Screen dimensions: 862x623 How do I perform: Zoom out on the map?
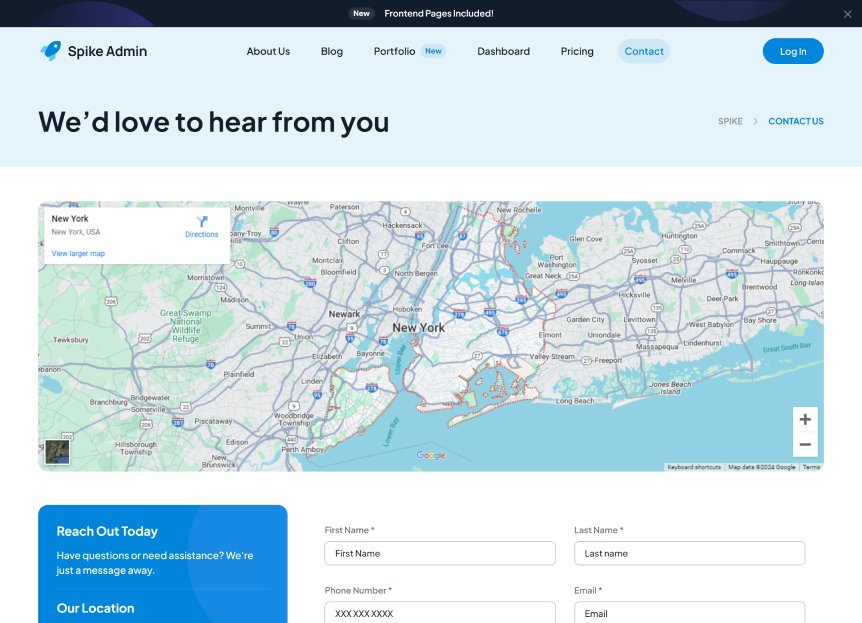point(805,445)
